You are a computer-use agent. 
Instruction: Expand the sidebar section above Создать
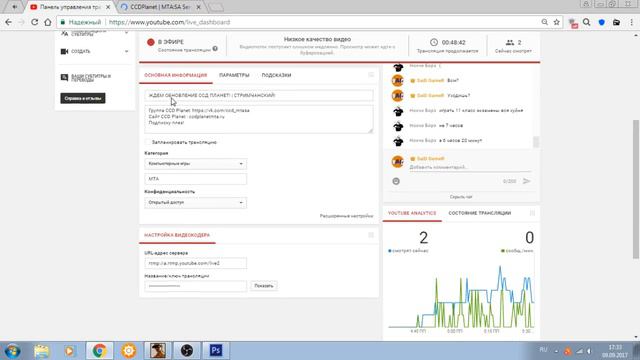coord(127,33)
